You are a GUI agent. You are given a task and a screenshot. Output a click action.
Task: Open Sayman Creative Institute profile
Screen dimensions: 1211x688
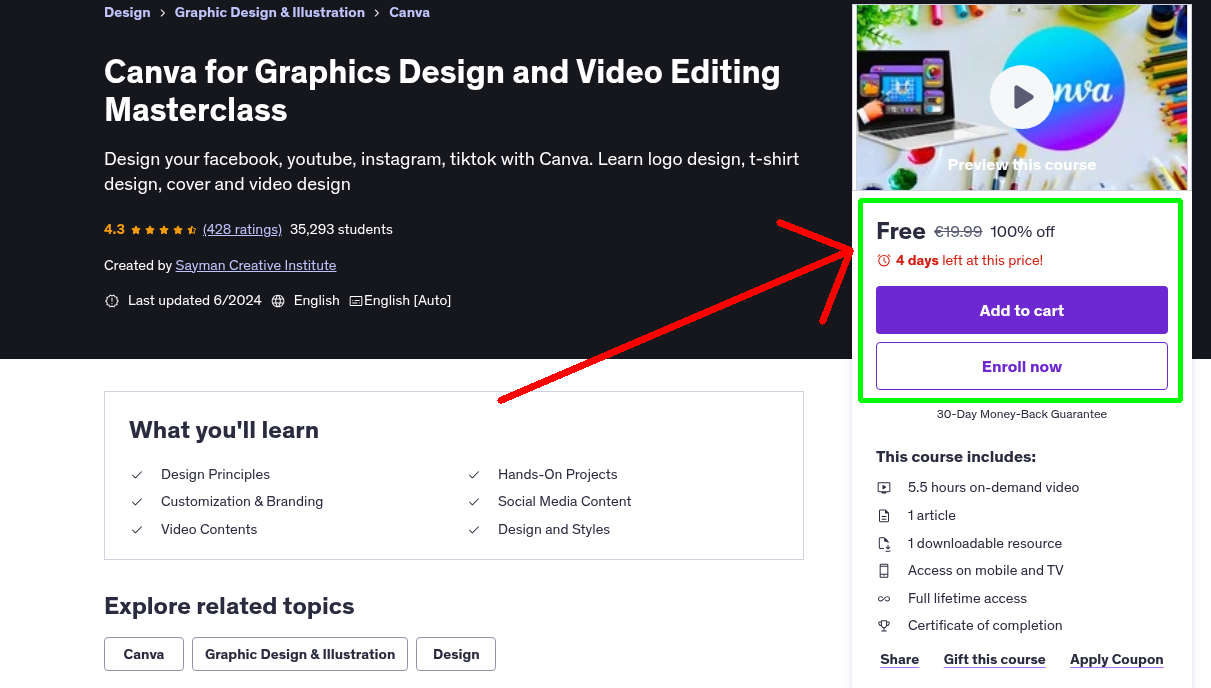point(256,265)
